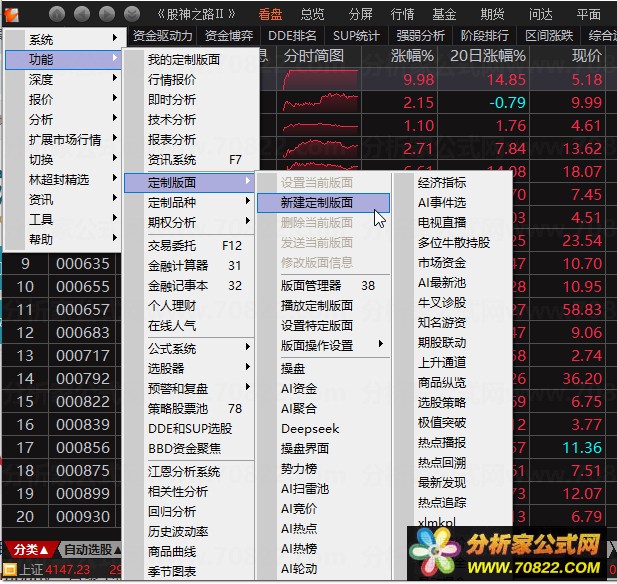This screenshot has height=584, width=617.
Task: Click the 分类 bottom tab
Action: pos(31,549)
